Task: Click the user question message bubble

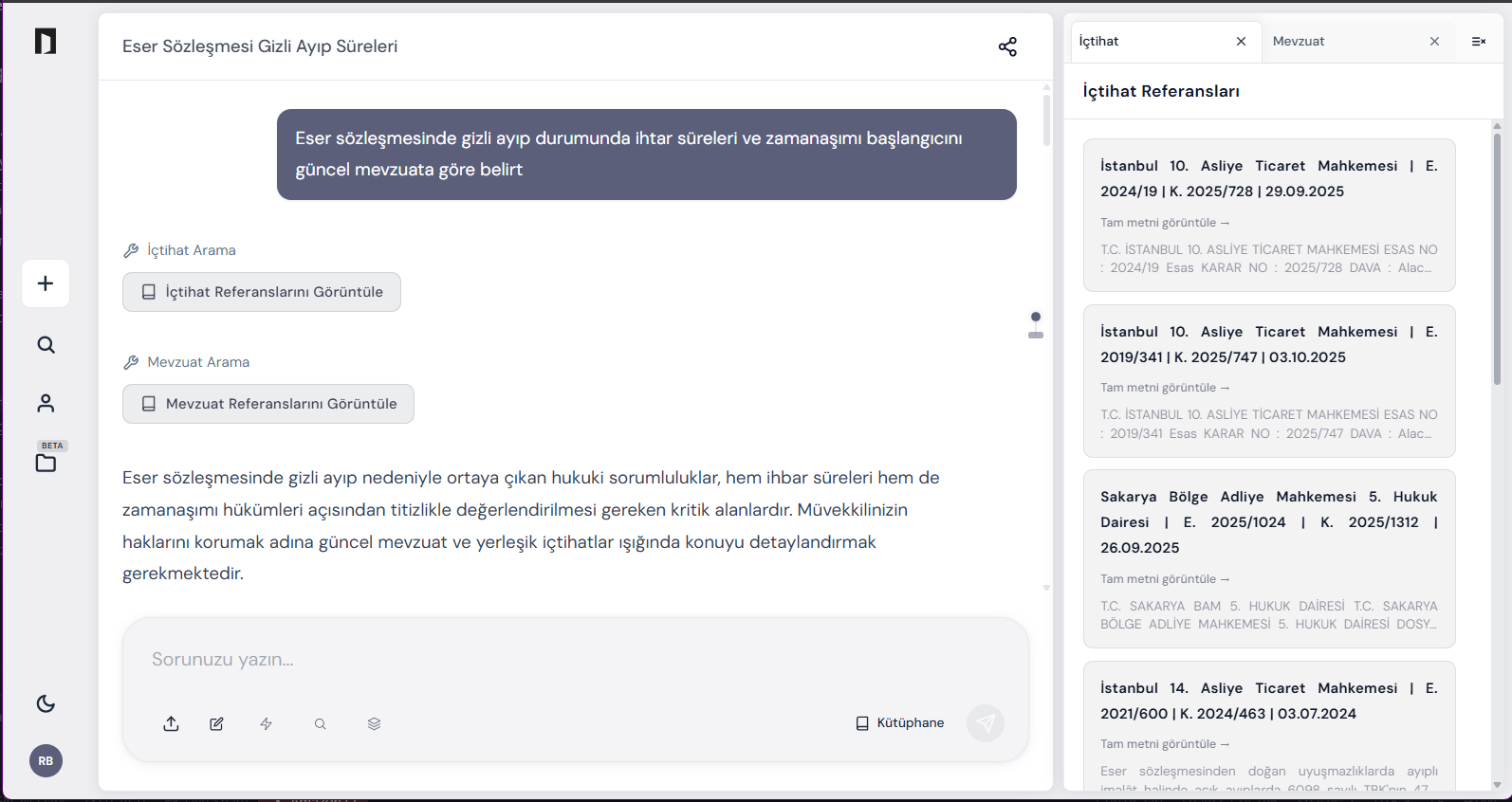Action: click(647, 155)
